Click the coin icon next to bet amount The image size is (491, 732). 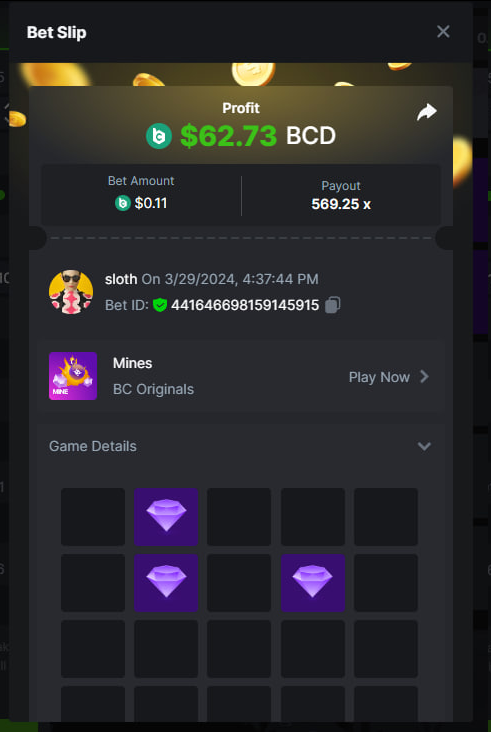click(123, 203)
